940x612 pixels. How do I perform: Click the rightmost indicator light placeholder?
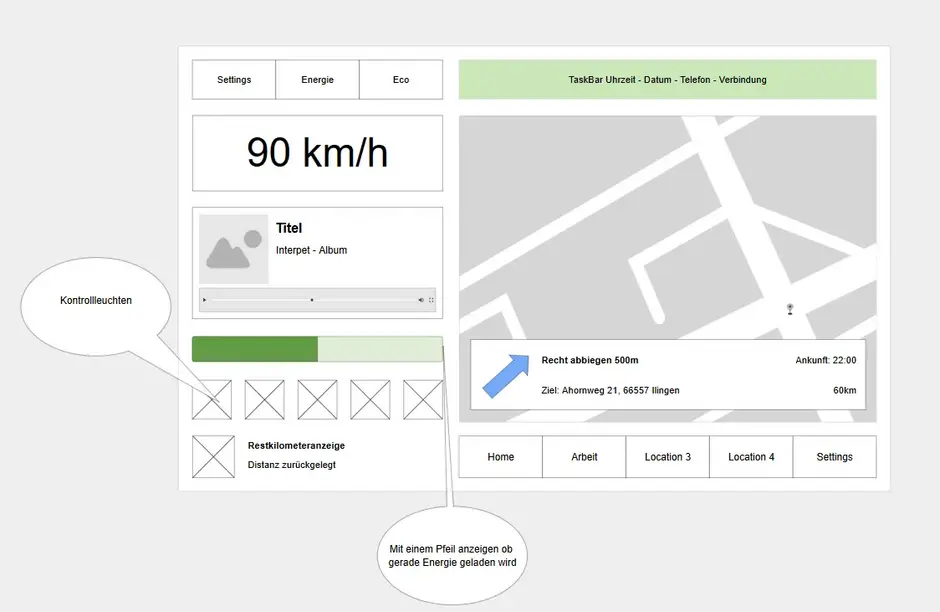coord(423,400)
